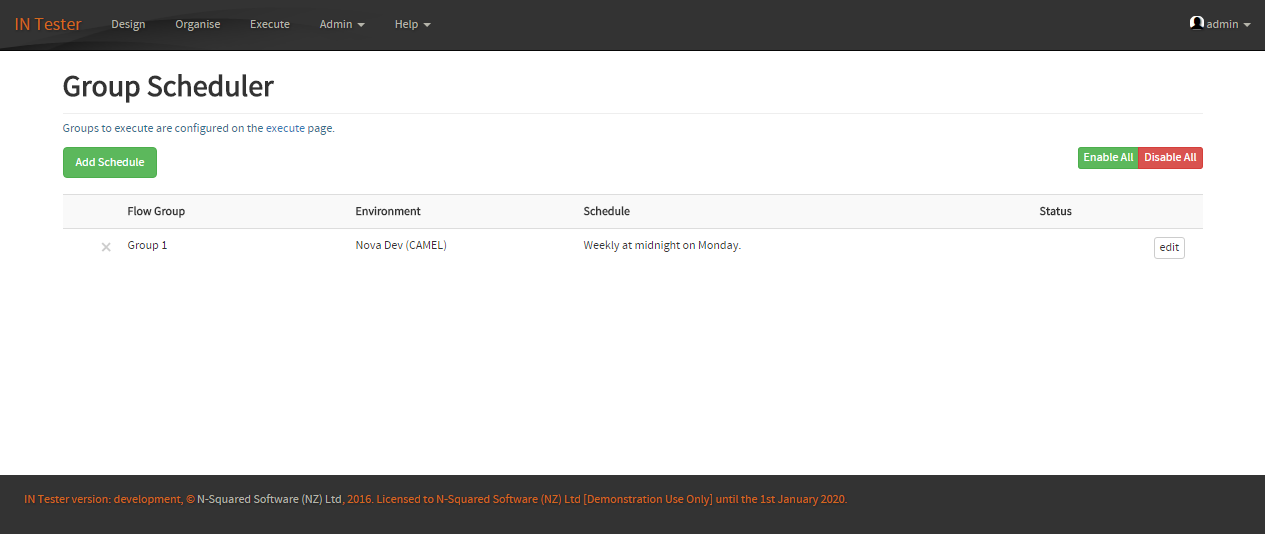
Task: Go to the Organise page
Action: coord(198,24)
